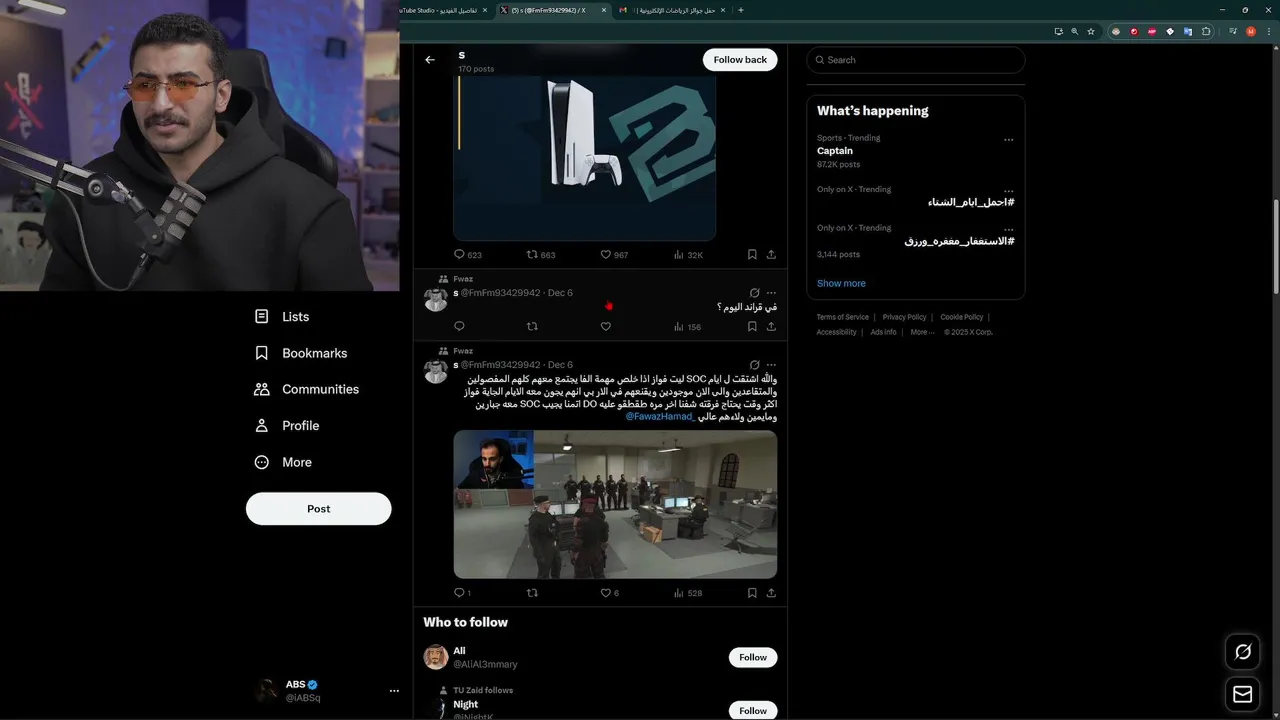Screen dimensions: 1280x720
Task: Go to Communities in the sidebar
Action: [306, 389]
